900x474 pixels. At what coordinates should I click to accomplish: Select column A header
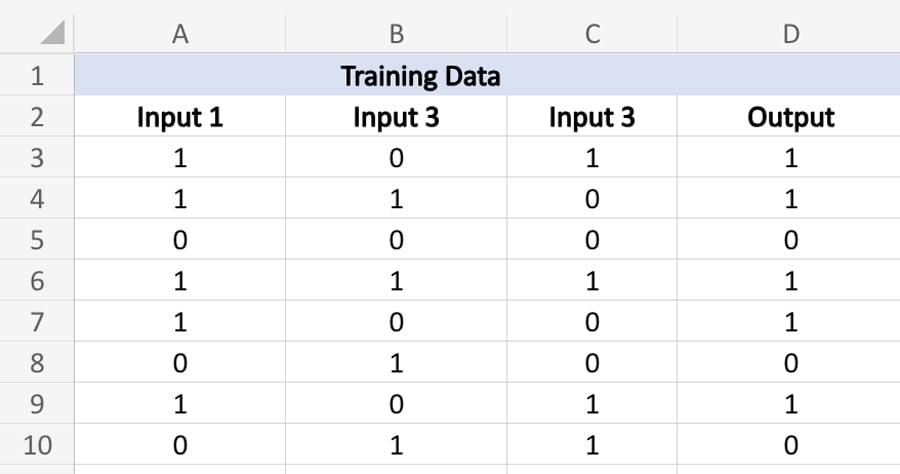point(180,34)
